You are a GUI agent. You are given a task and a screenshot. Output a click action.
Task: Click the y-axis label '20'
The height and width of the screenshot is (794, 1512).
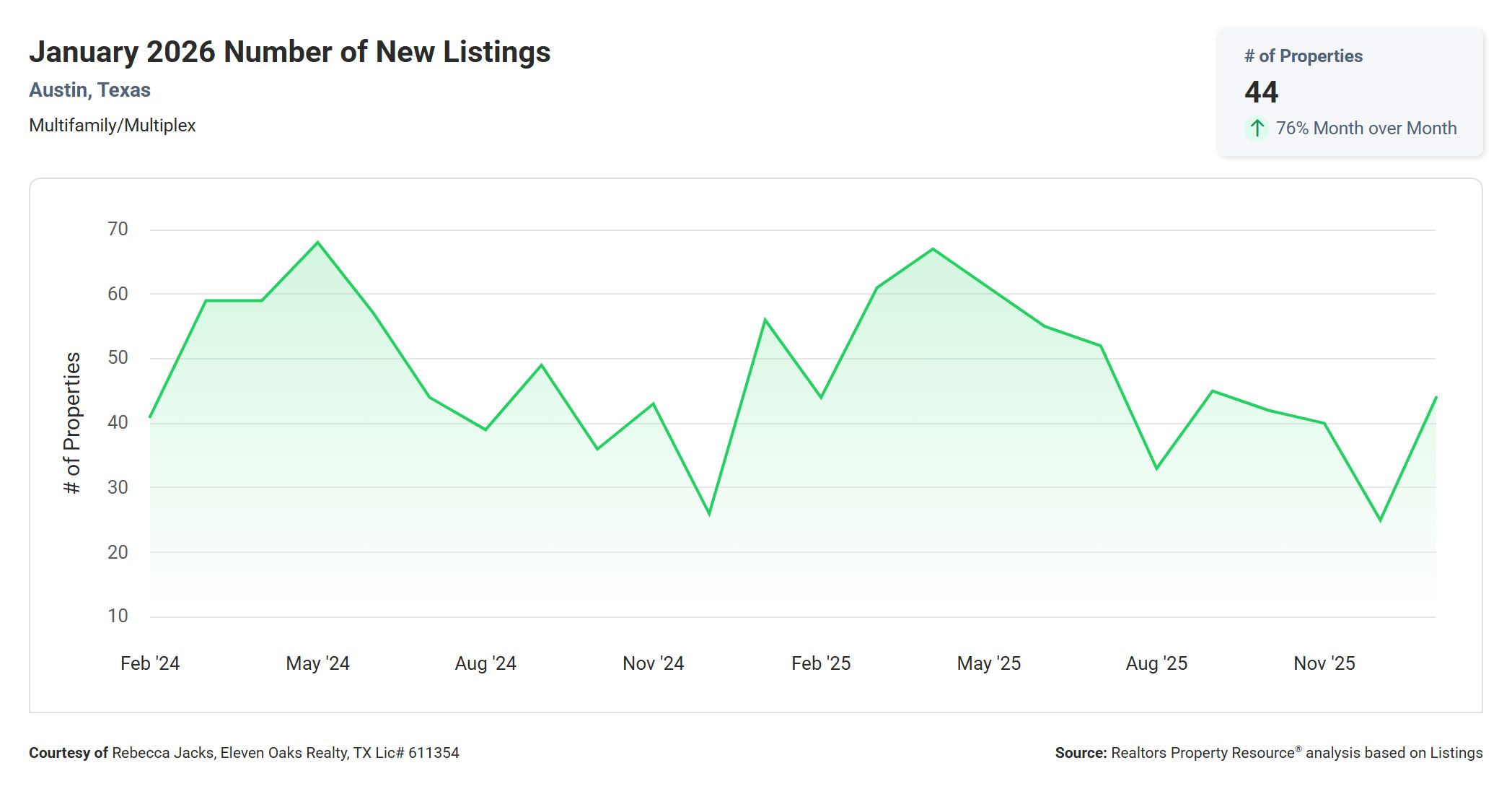118,552
